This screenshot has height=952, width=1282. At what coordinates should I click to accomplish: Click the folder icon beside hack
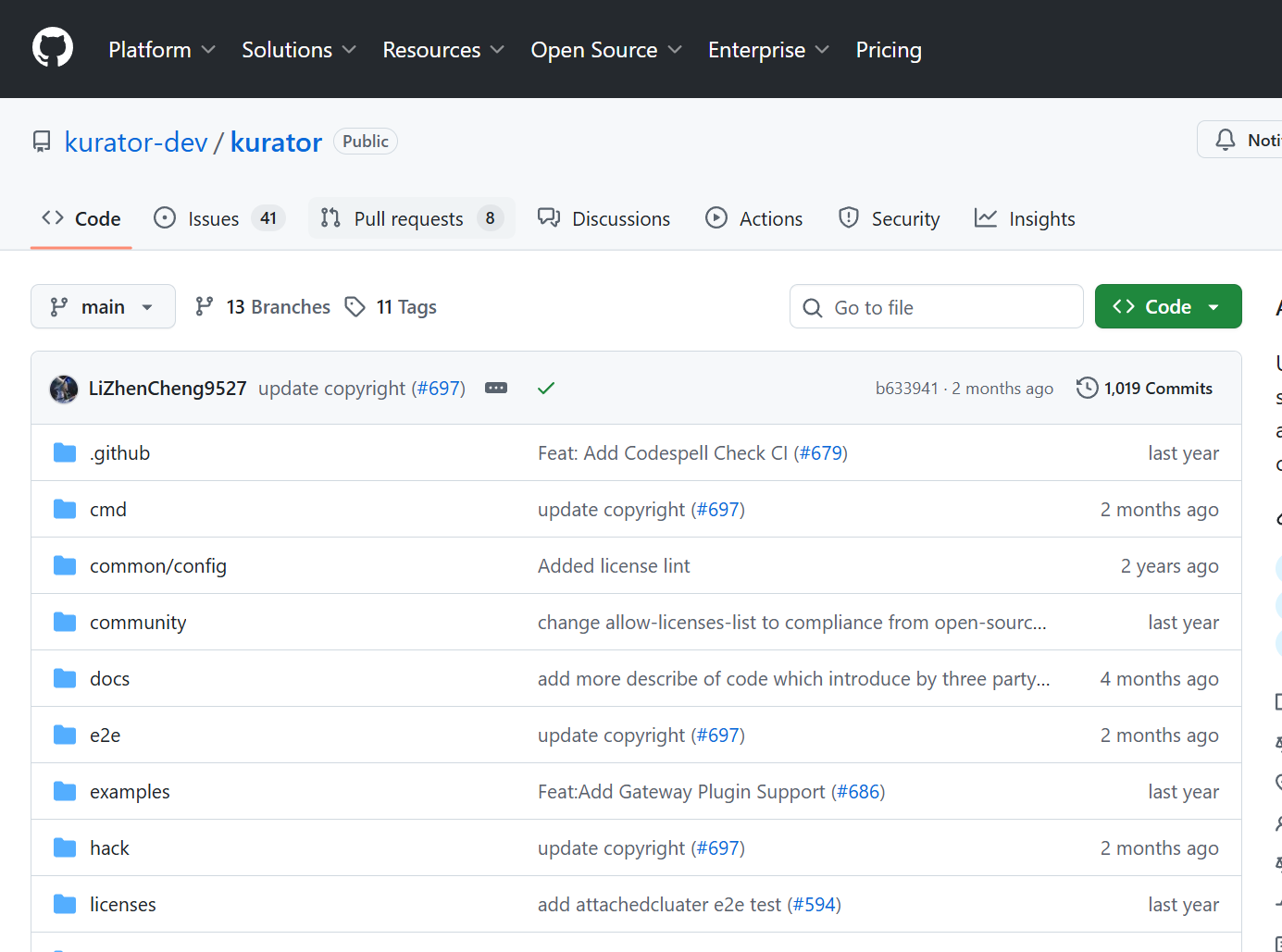pyautogui.click(x=65, y=847)
